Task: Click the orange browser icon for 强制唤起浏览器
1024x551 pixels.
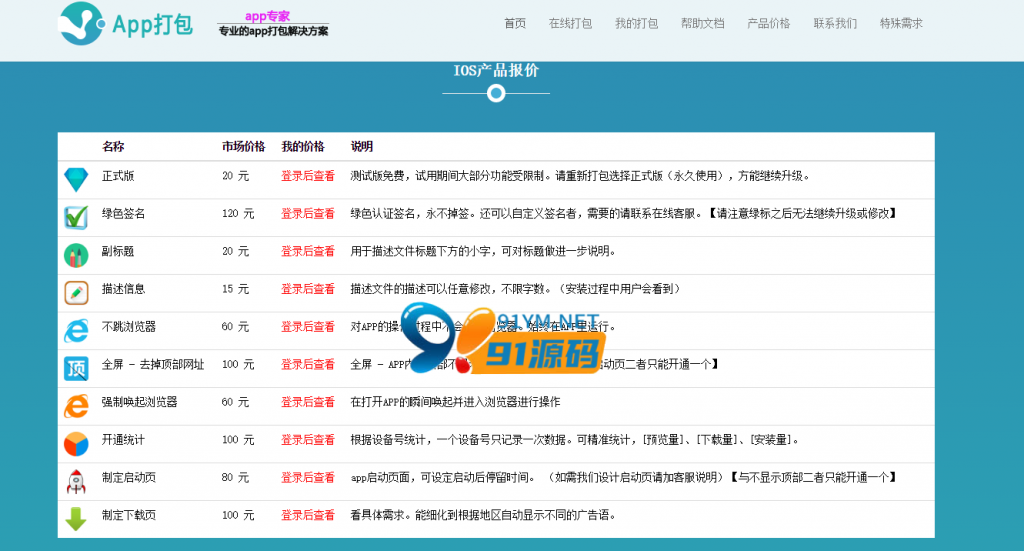Action: (76, 406)
